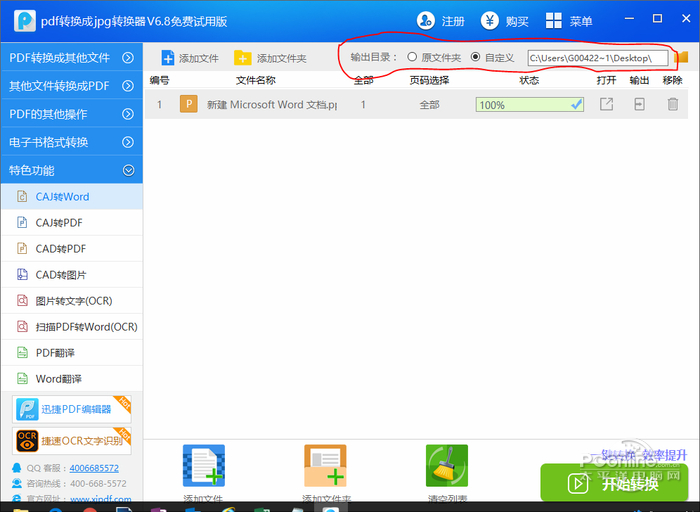The height and width of the screenshot is (512, 700).
Task: Click the 页码选择 column header
Action: point(429,80)
